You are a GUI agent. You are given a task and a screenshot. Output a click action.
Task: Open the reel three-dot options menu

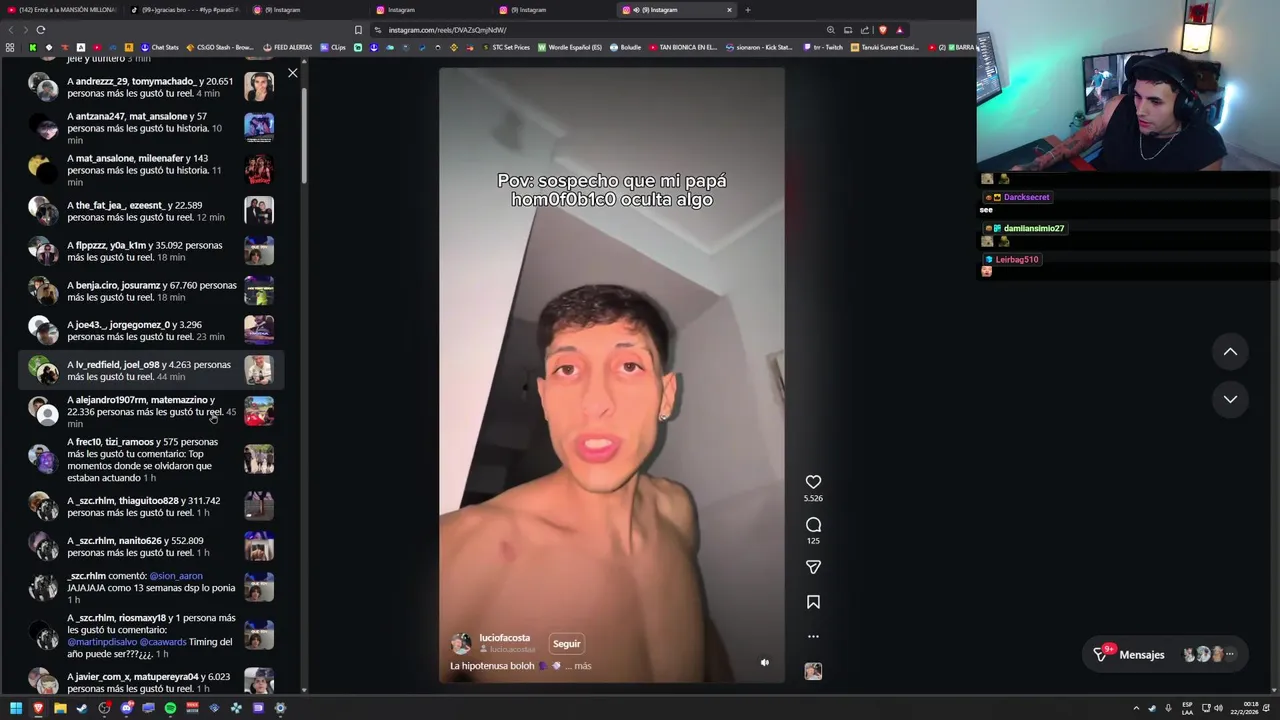point(813,636)
